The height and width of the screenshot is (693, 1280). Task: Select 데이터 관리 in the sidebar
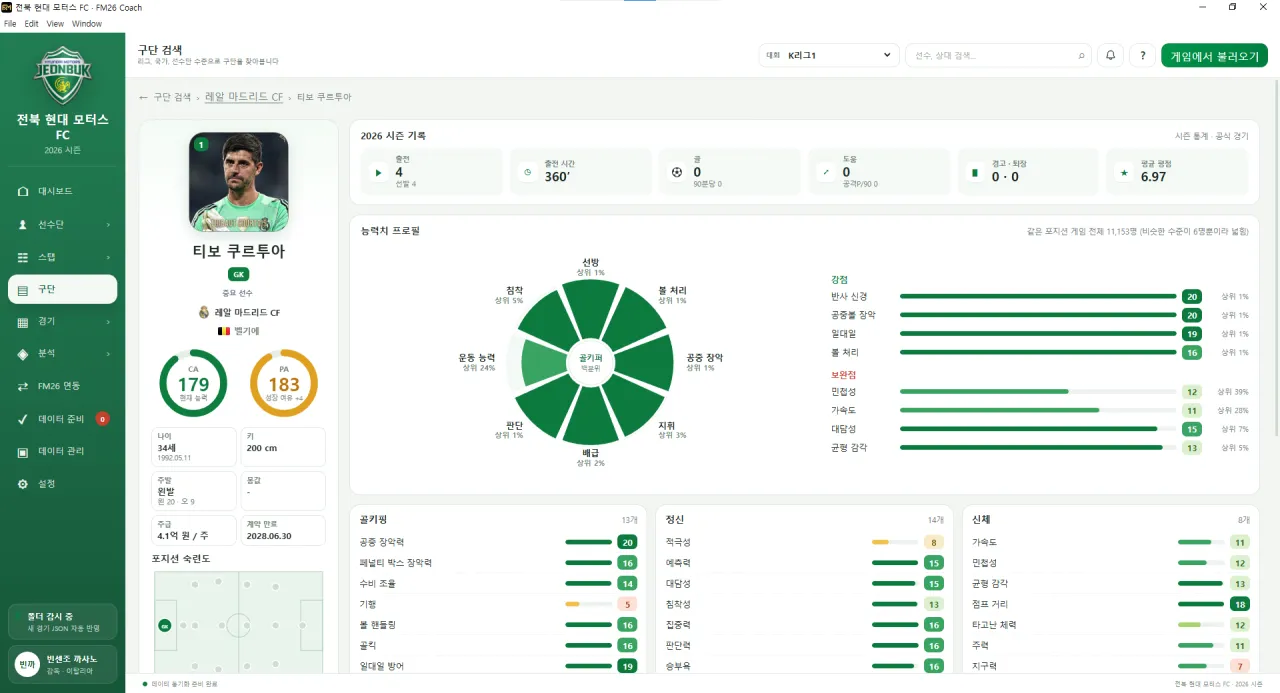pyautogui.click(x=62, y=451)
